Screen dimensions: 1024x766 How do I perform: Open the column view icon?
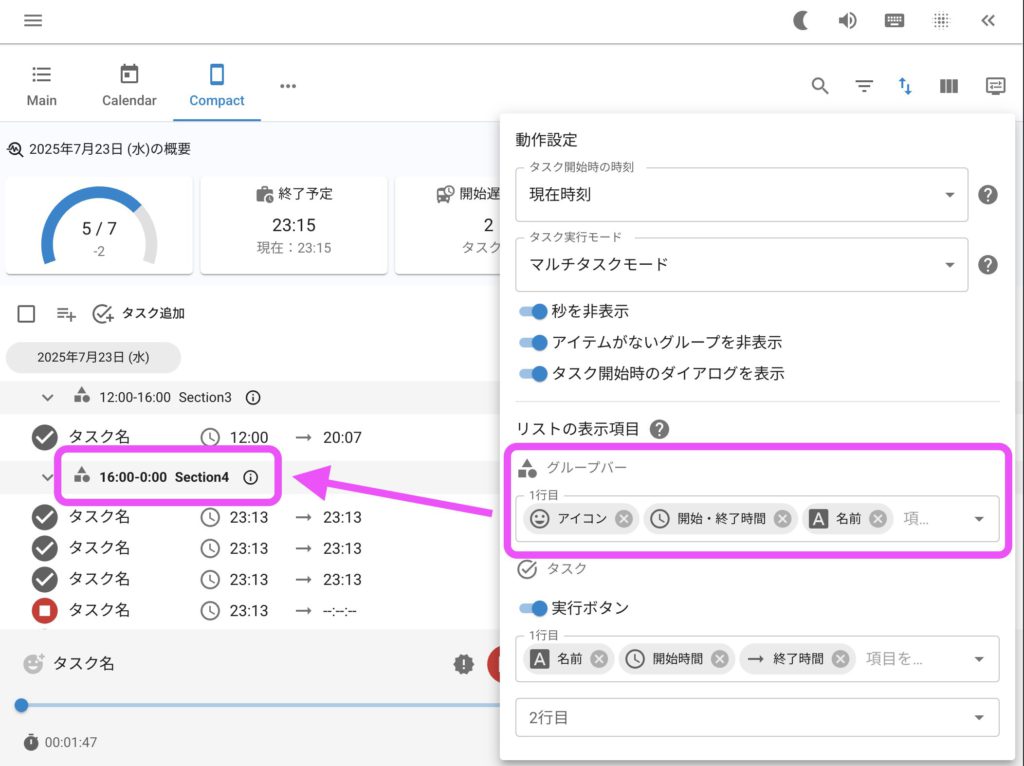pos(948,86)
